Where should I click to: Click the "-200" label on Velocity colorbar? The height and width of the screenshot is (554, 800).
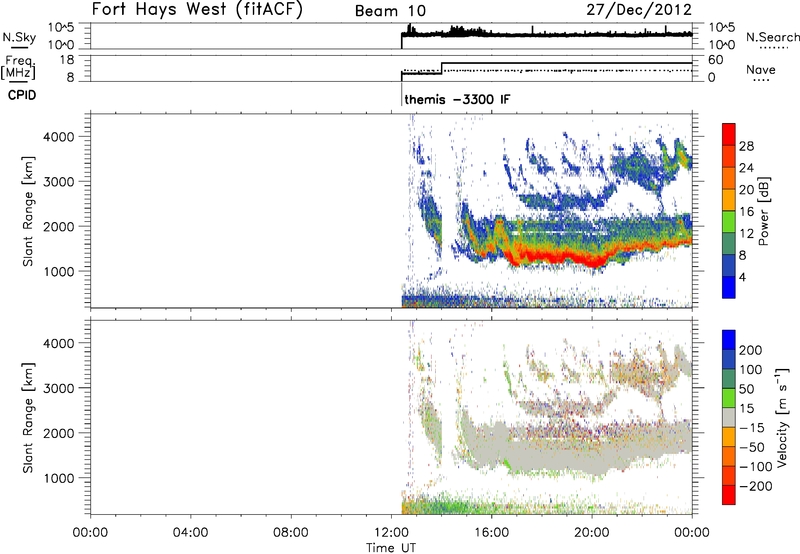(756, 486)
